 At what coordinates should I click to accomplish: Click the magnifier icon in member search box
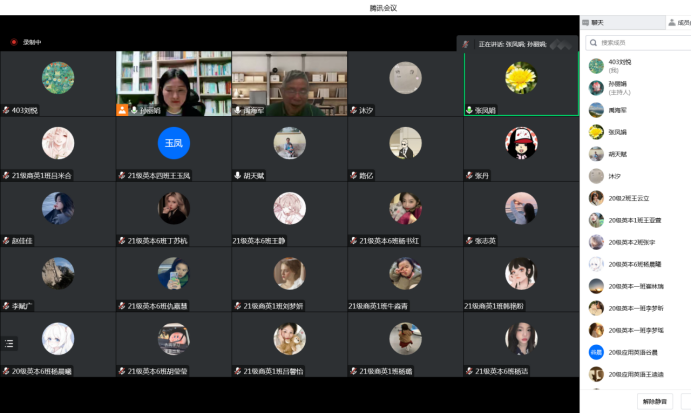tap(593, 43)
